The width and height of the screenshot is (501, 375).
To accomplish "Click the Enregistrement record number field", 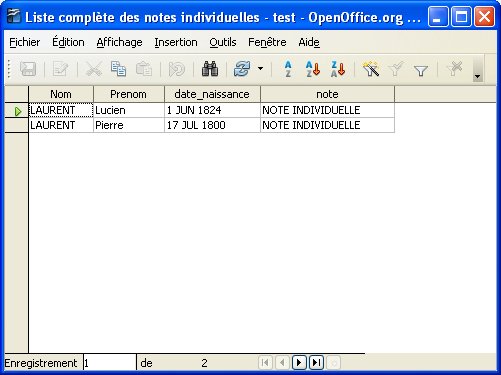I will pos(109,363).
